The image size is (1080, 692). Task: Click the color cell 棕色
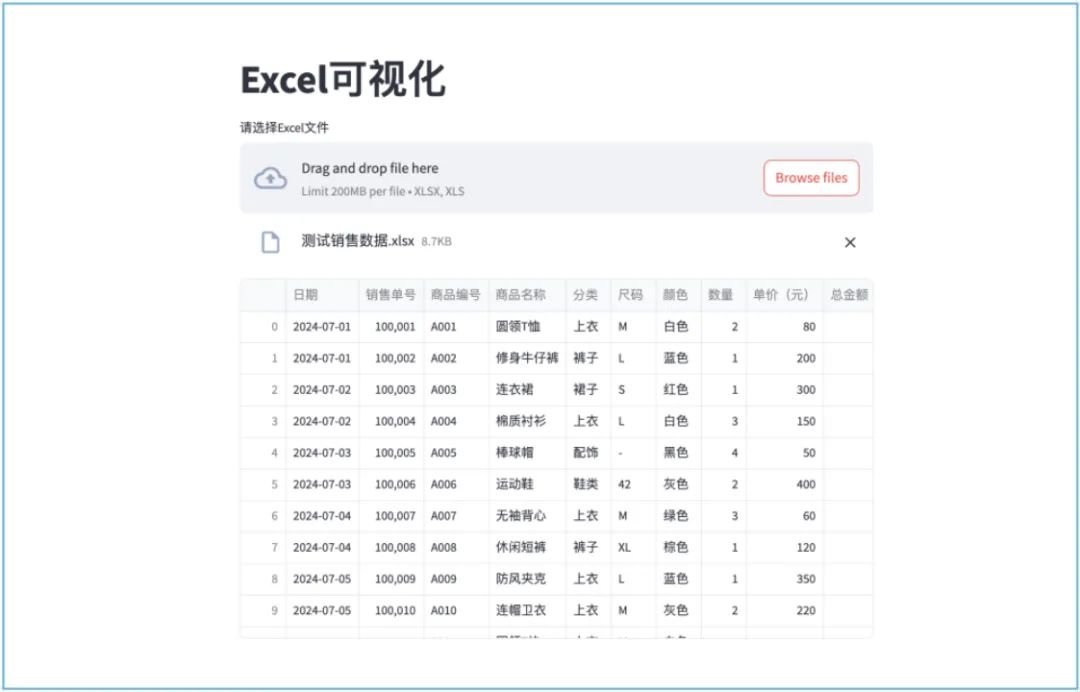[678, 547]
